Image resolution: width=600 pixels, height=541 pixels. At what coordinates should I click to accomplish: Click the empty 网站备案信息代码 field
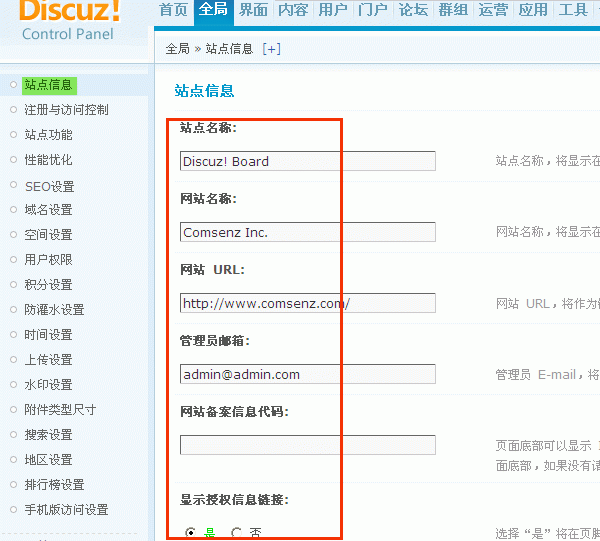307,445
